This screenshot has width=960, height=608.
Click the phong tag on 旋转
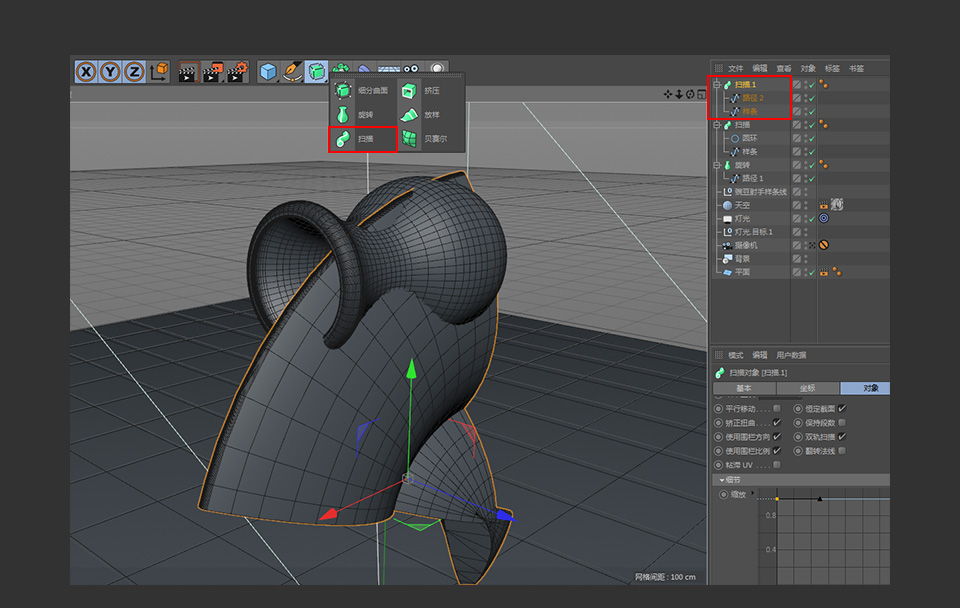pyautogui.click(x=823, y=165)
